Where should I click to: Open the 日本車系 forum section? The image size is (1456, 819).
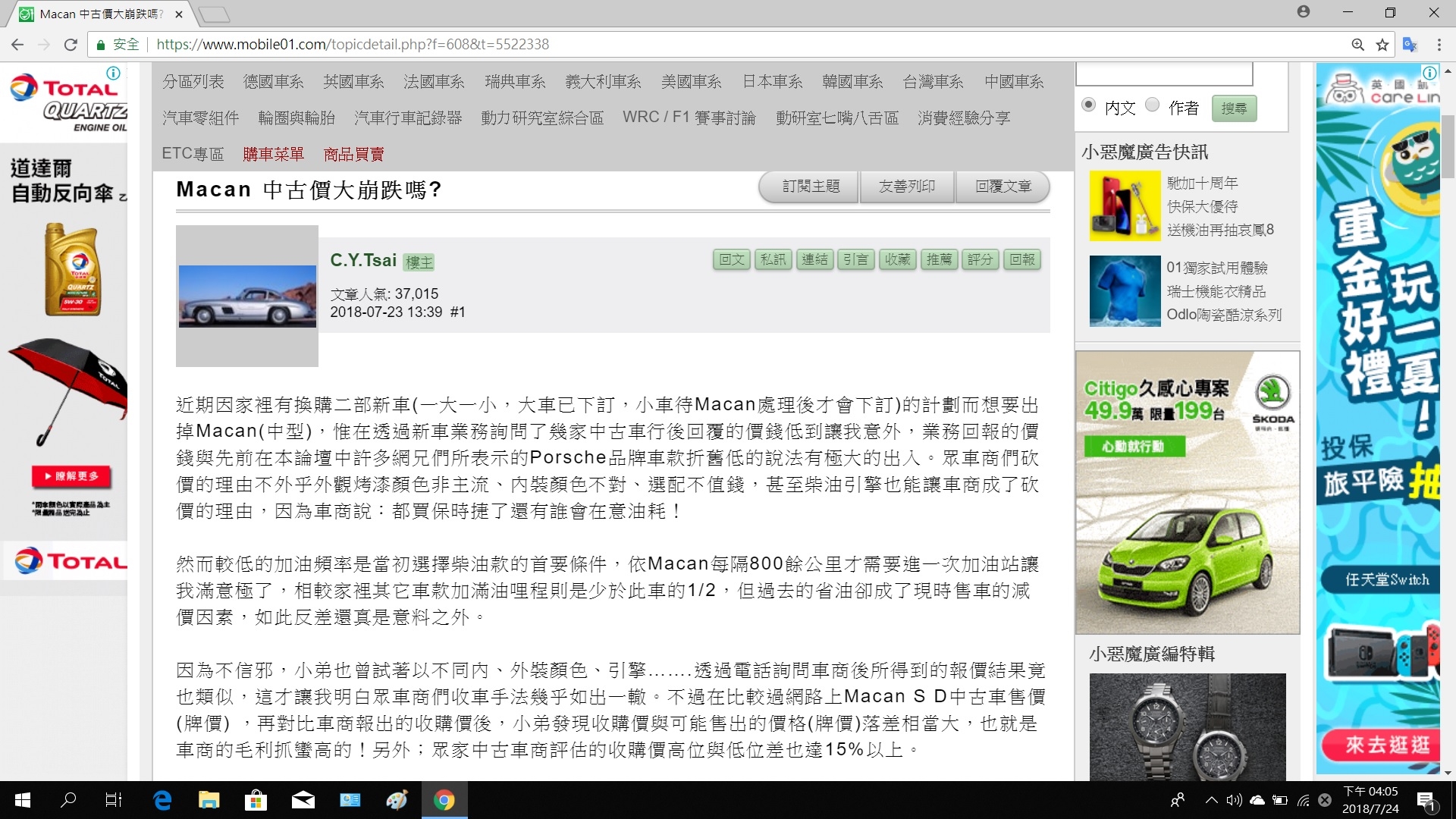[772, 82]
